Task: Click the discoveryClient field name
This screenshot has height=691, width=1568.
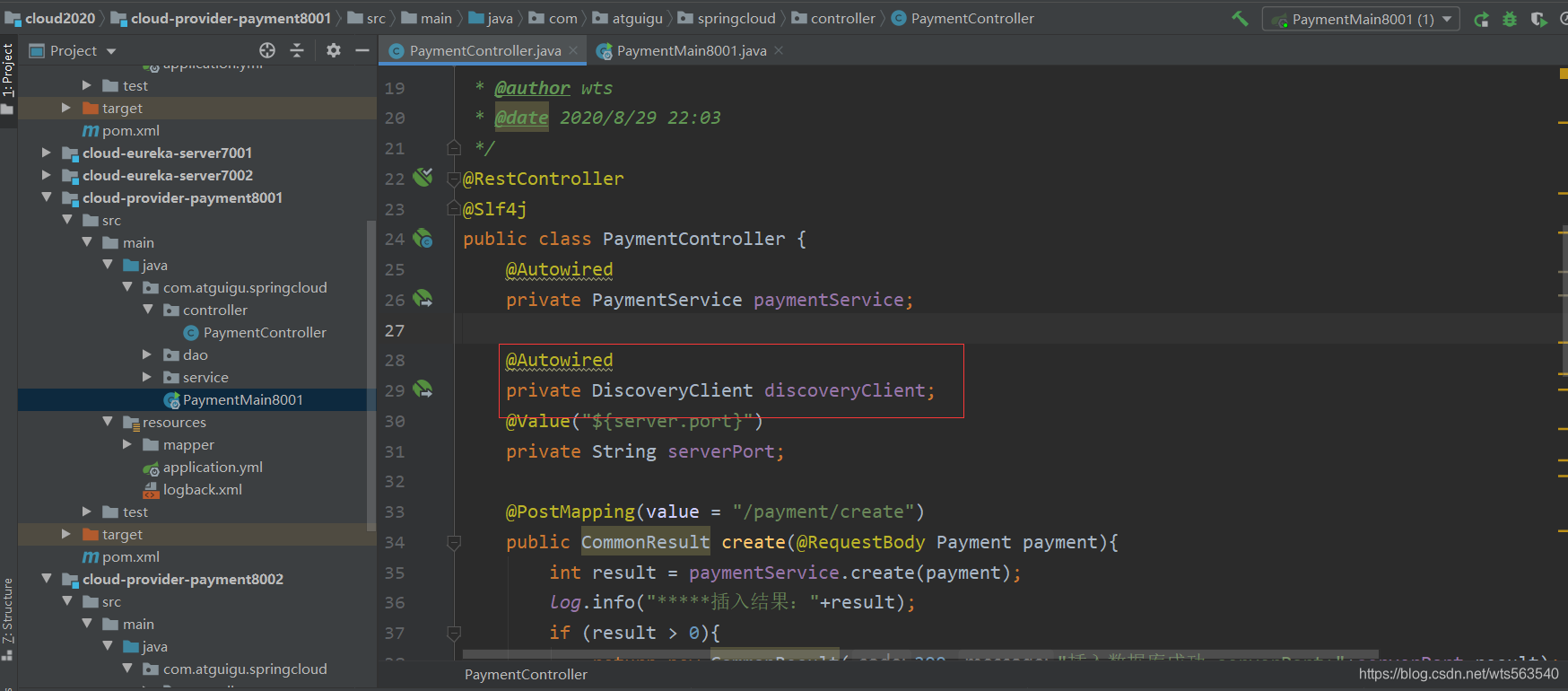Action: tap(844, 390)
